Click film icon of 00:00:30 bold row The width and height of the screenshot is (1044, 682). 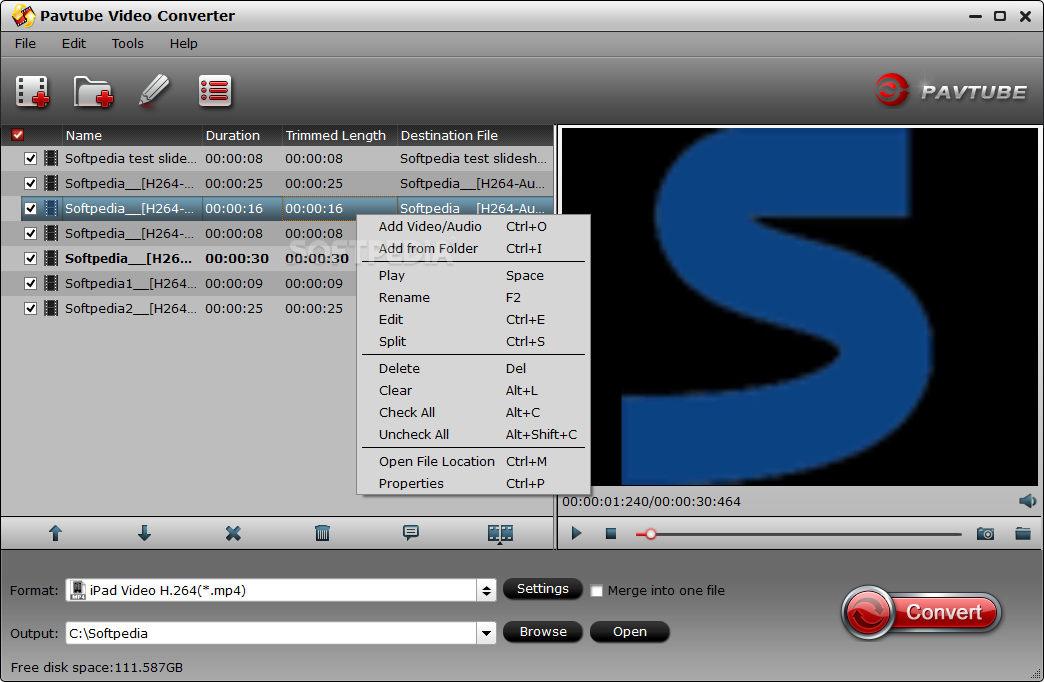(x=51, y=258)
